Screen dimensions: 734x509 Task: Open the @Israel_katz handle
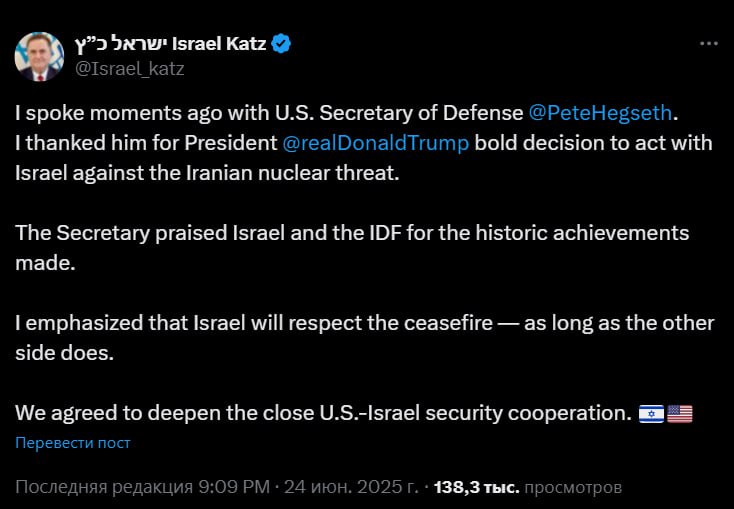coord(130,69)
